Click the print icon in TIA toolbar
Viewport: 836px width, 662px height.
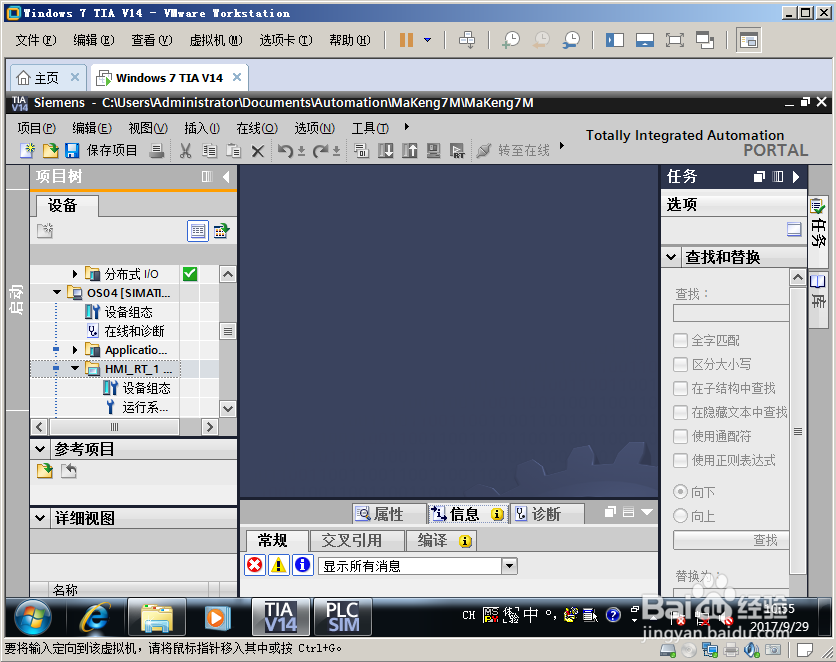(x=157, y=151)
